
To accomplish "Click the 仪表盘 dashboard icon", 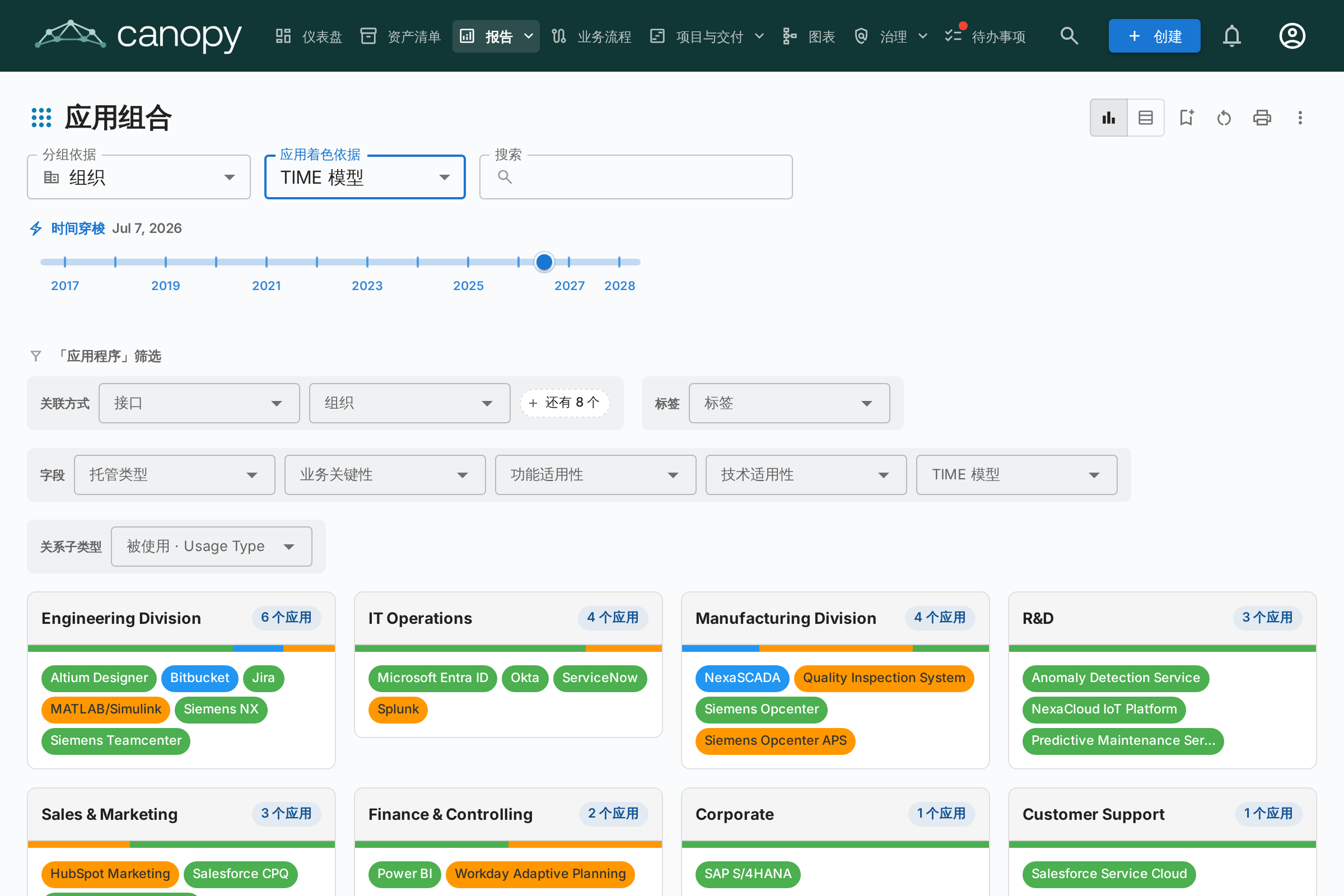I will point(283,36).
